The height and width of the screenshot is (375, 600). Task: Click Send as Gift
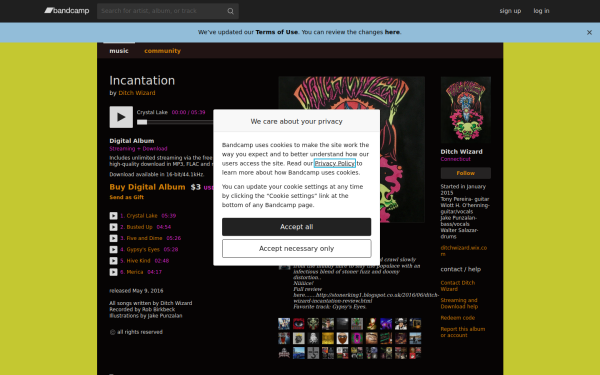127,197
